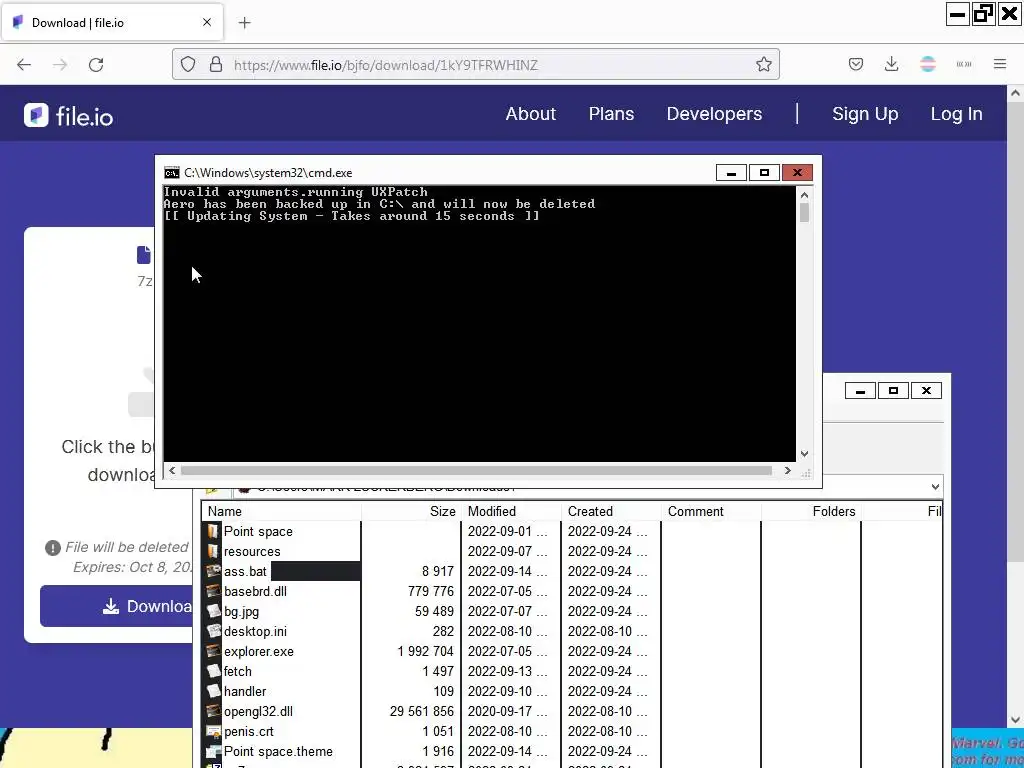
Task: Minimize the file manager window
Action: click(x=860, y=391)
